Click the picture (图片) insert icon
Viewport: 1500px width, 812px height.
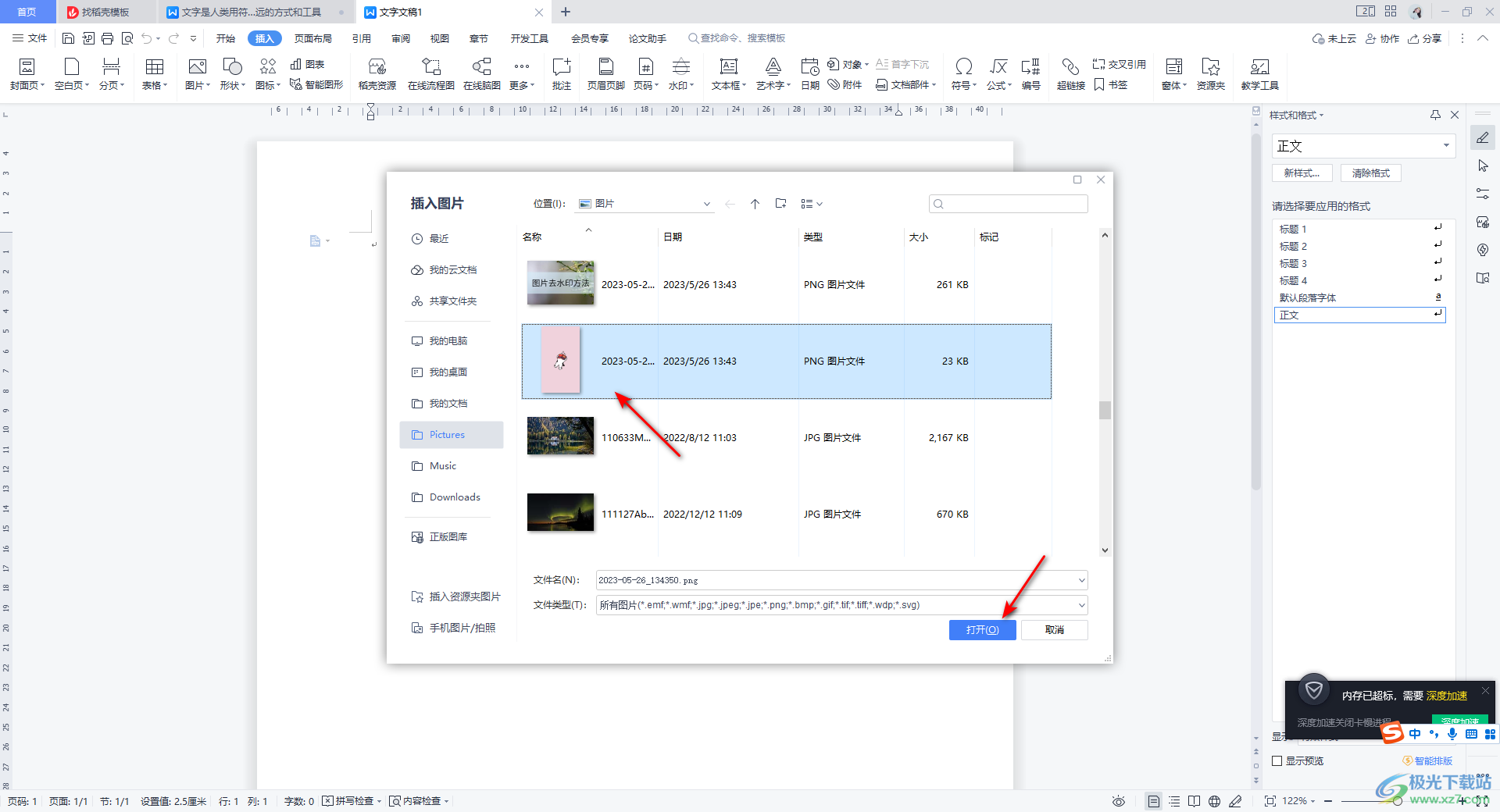pyautogui.click(x=197, y=67)
